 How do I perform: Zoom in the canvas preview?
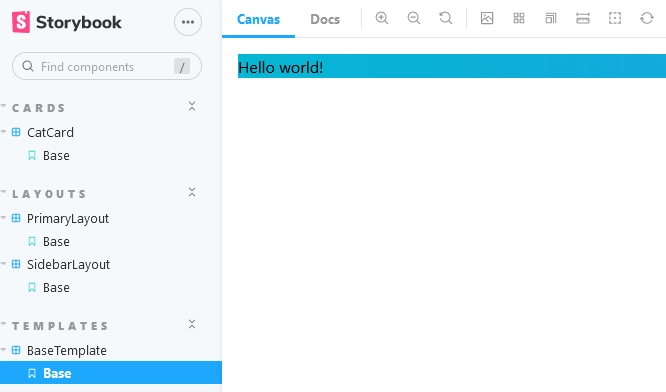(x=382, y=18)
